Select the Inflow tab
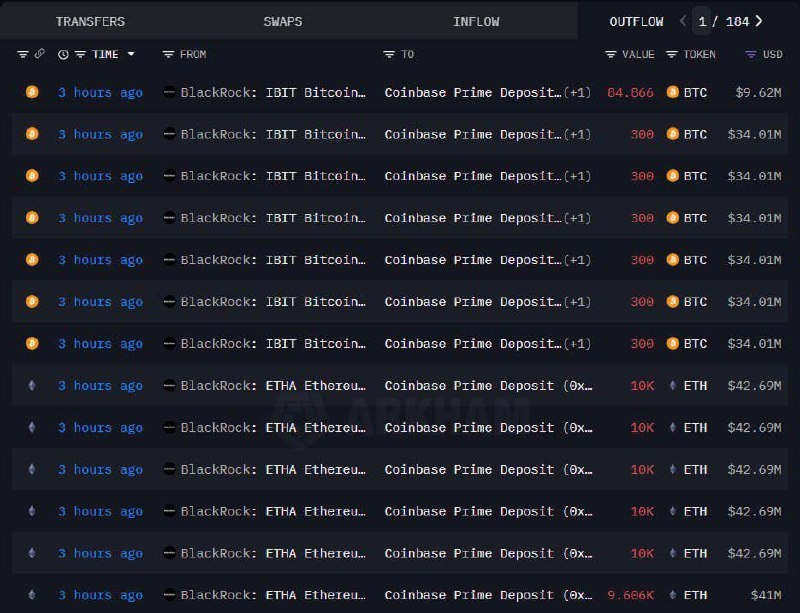Screen dimensions: 800x613 coord(476,21)
